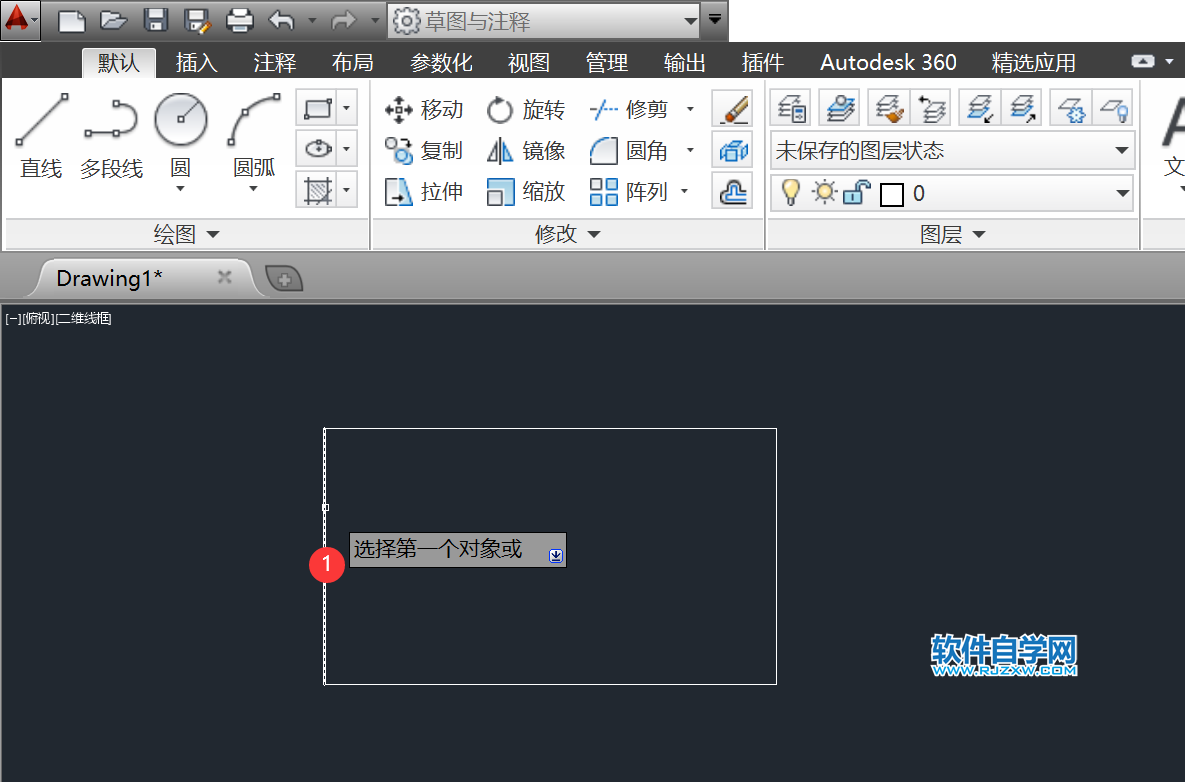Minimize ribbon panel toggle button
This screenshot has width=1185, height=782.
(1143, 61)
